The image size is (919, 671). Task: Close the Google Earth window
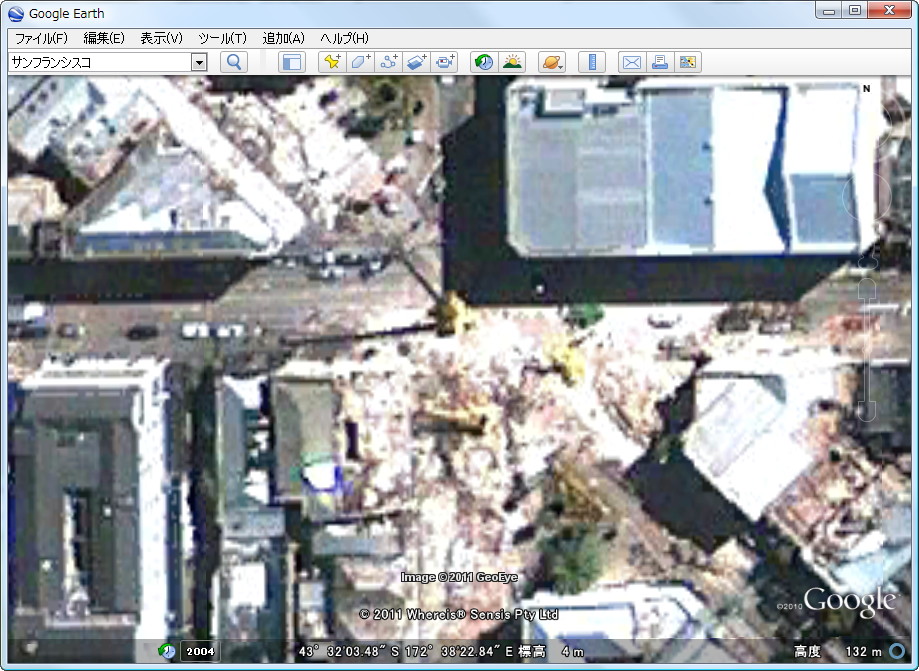889,11
